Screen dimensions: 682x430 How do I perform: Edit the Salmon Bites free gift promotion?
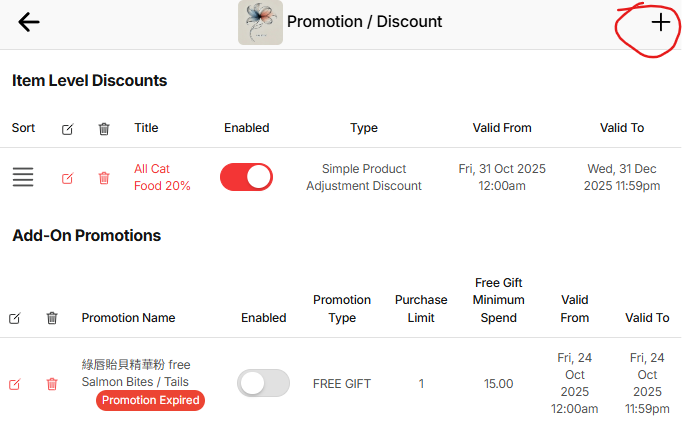(x=14, y=384)
